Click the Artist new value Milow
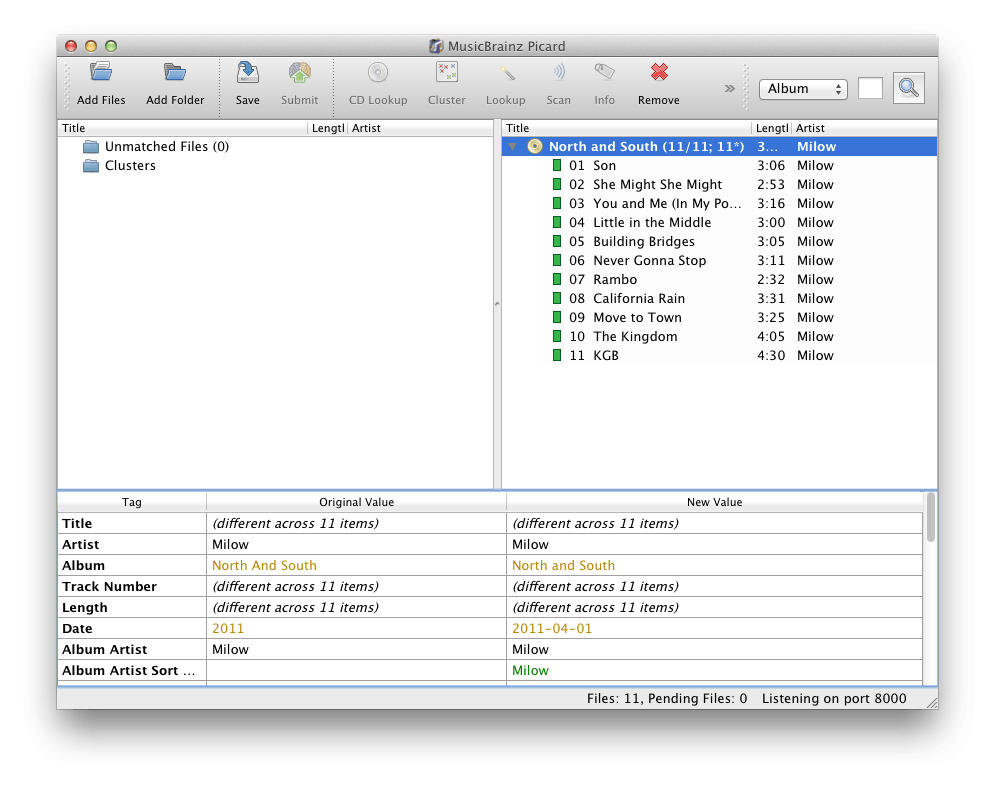Screen dimensions: 995x788 click(x=530, y=545)
